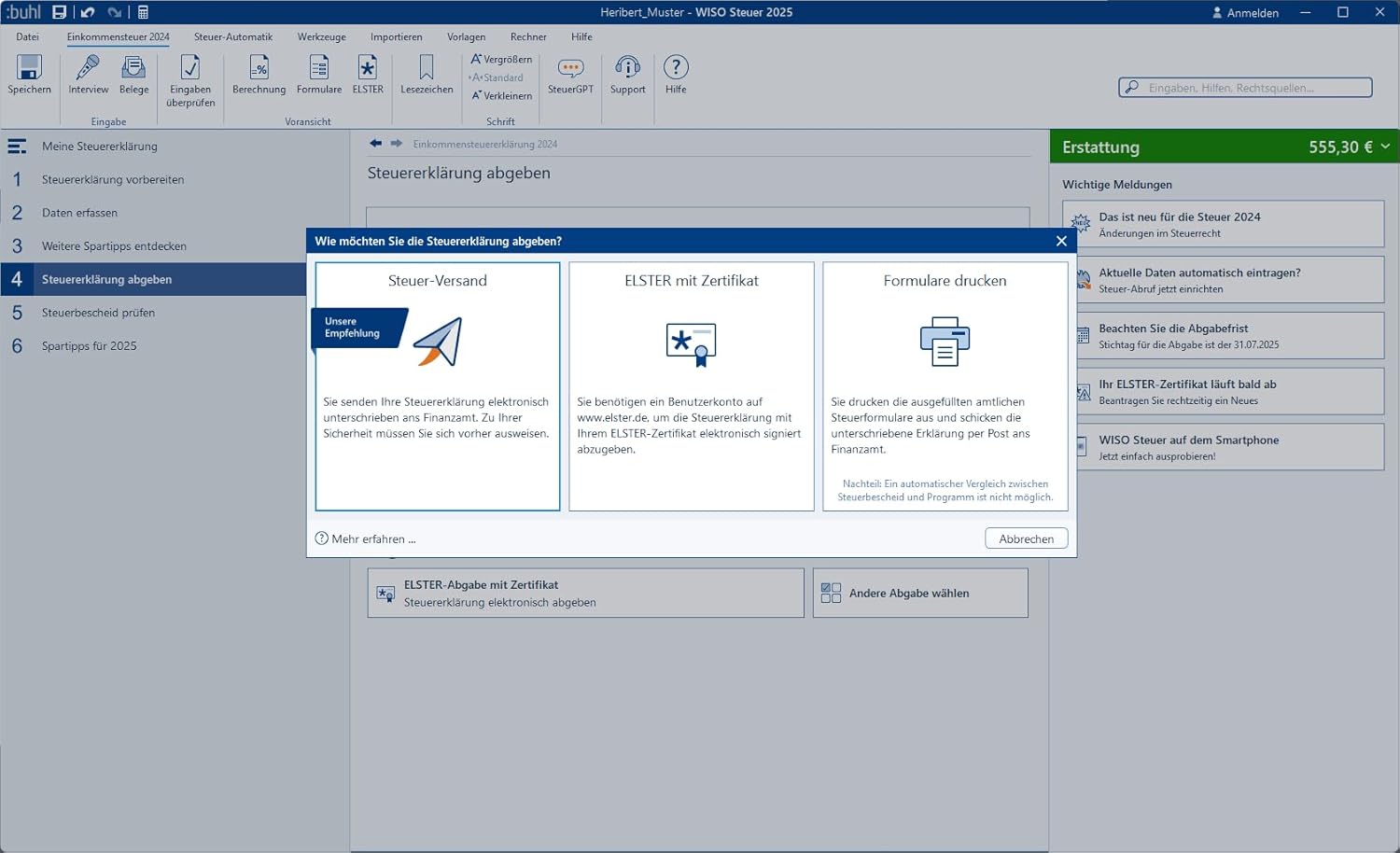Open the Hilfe menu tab
This screenshot has height=853, width=1400.
pyautogui.click(x=581, y=37)
